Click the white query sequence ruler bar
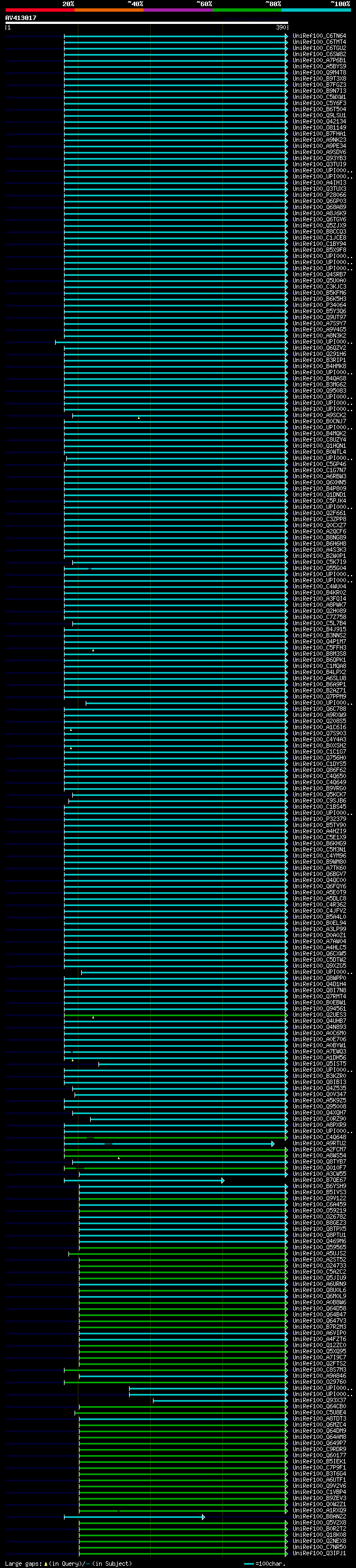Screen dimensions: 356x1568 pos(147,22)
